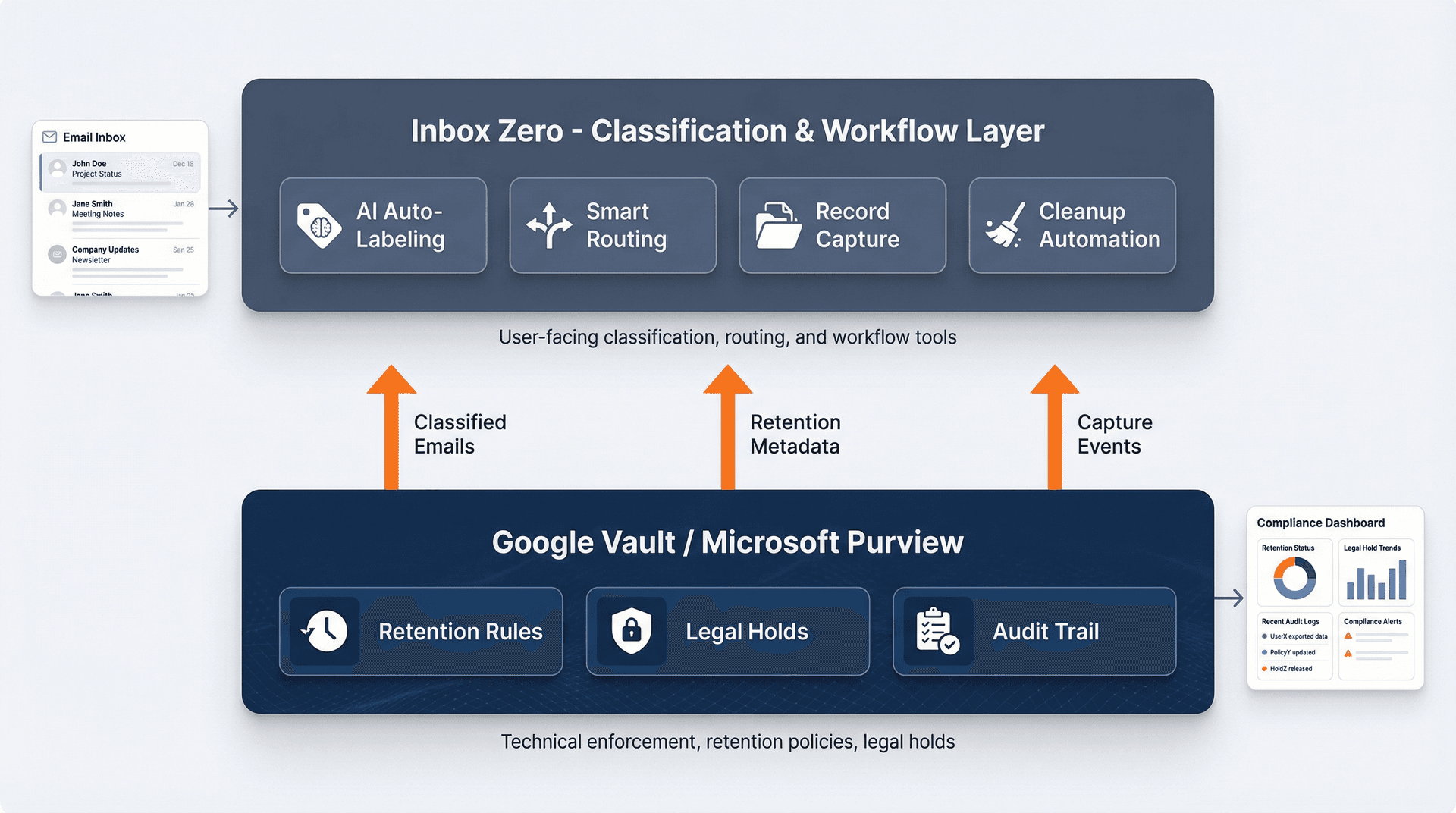The height and width of the screenshot is (813, 1456).
Task: Click the Classified Emails upward arrow
Action: pyautogui.click(x=392, y=421)
